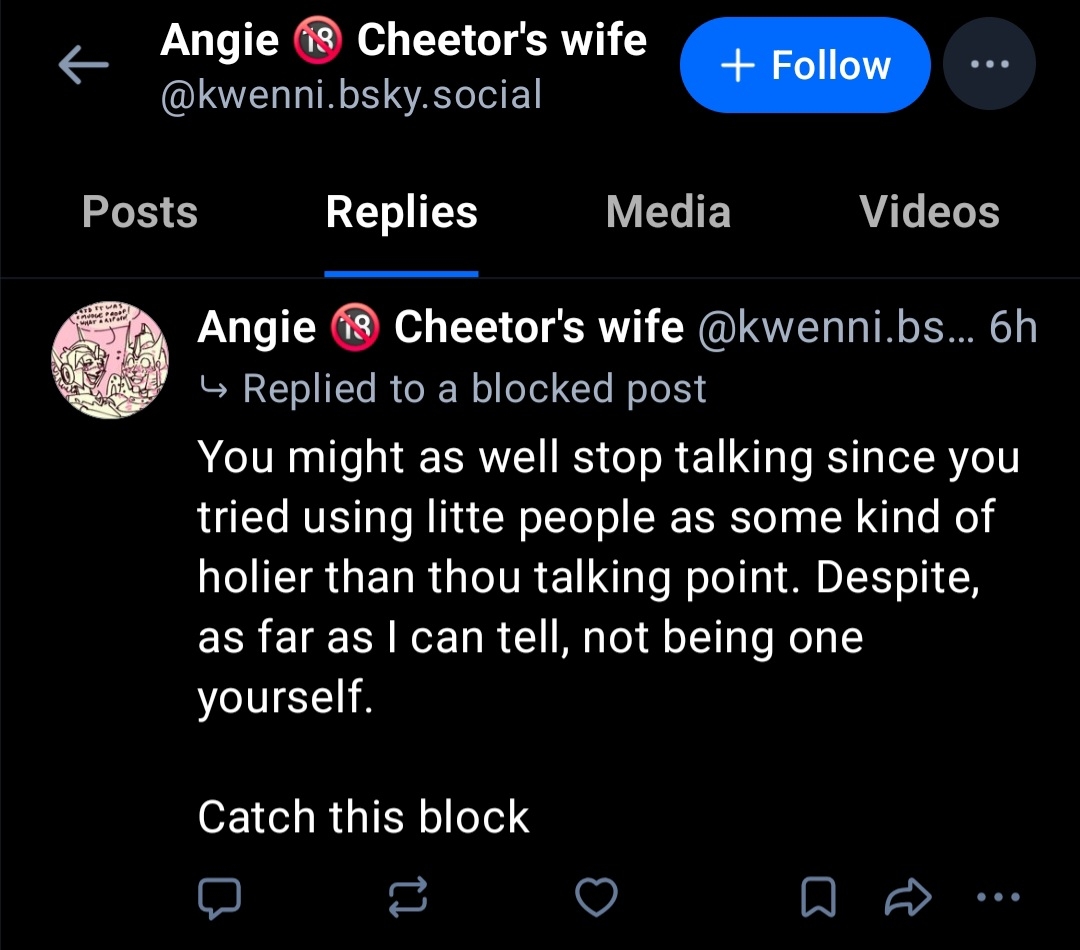Reply to the post using the comment icon
Image resolution: width=1080 pixels, height=950 pixels.
tap(219, 897)
